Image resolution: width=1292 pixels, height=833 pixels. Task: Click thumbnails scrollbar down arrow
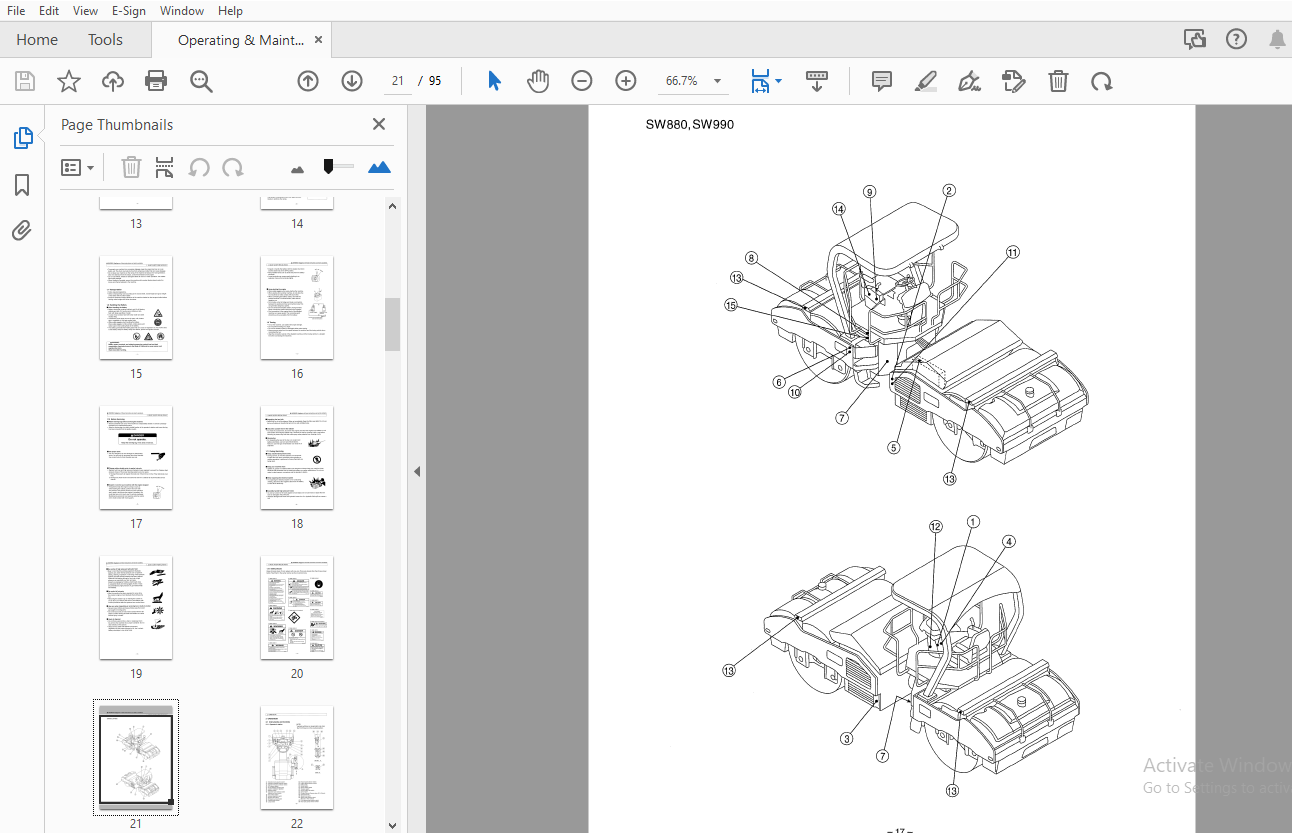click(x=392, y=825)
